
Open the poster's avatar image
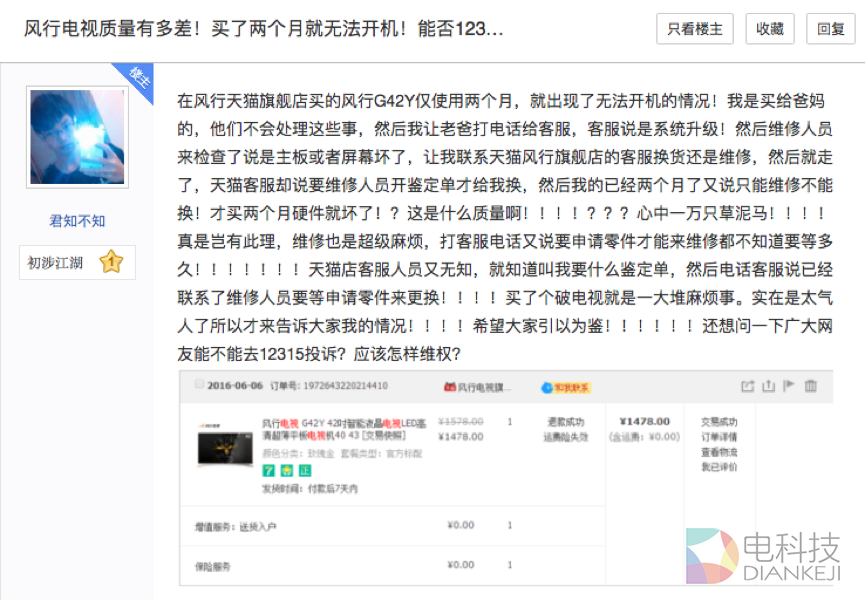[77, 138]
